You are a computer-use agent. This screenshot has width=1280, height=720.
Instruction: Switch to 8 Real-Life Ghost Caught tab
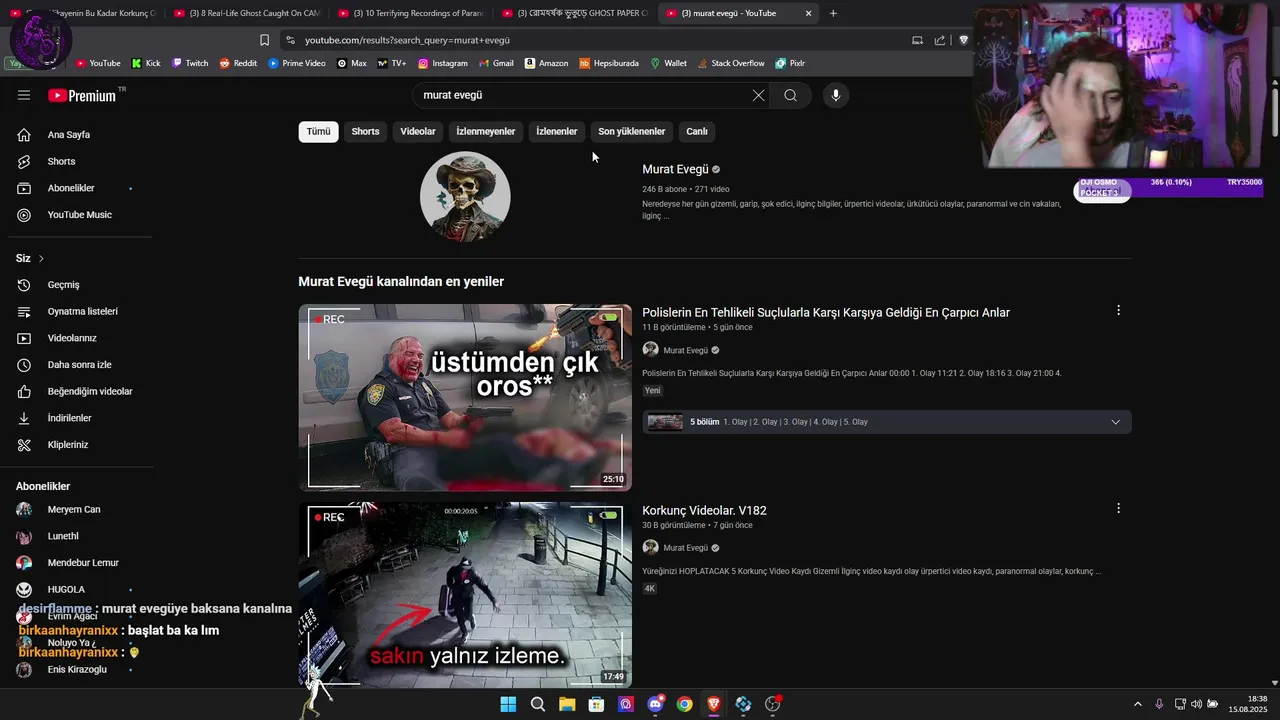(x=245, y=13)
